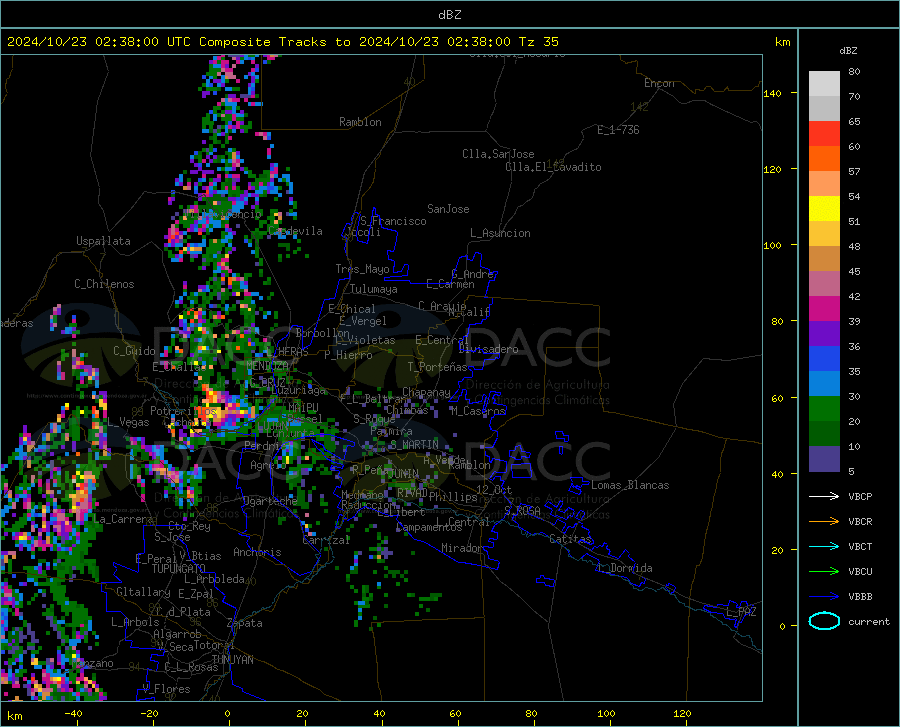Click the L_Dormida label

pyautogui.click(x=624, y=568)
